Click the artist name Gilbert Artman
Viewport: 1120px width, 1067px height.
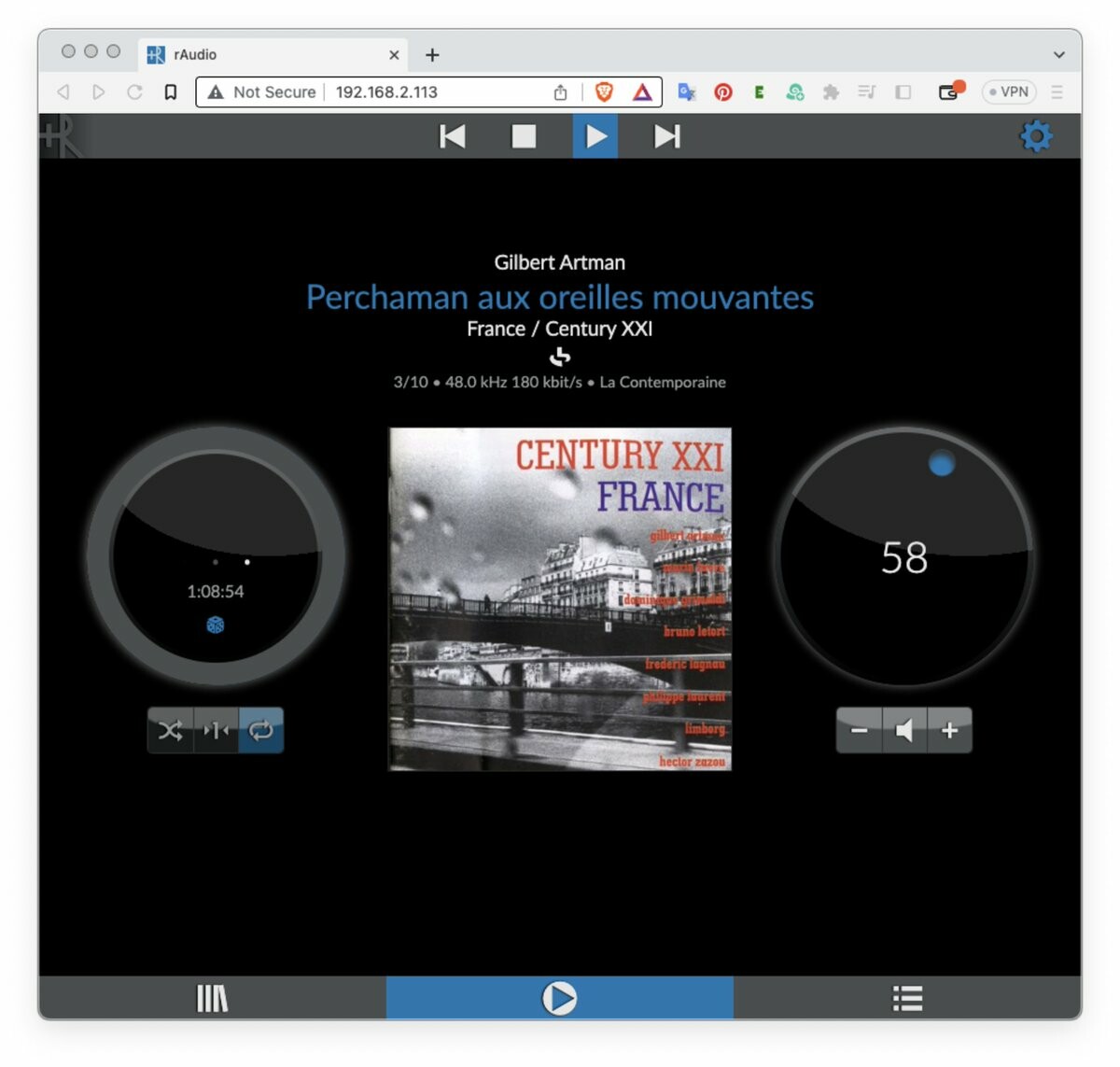[x=560, y=262]
